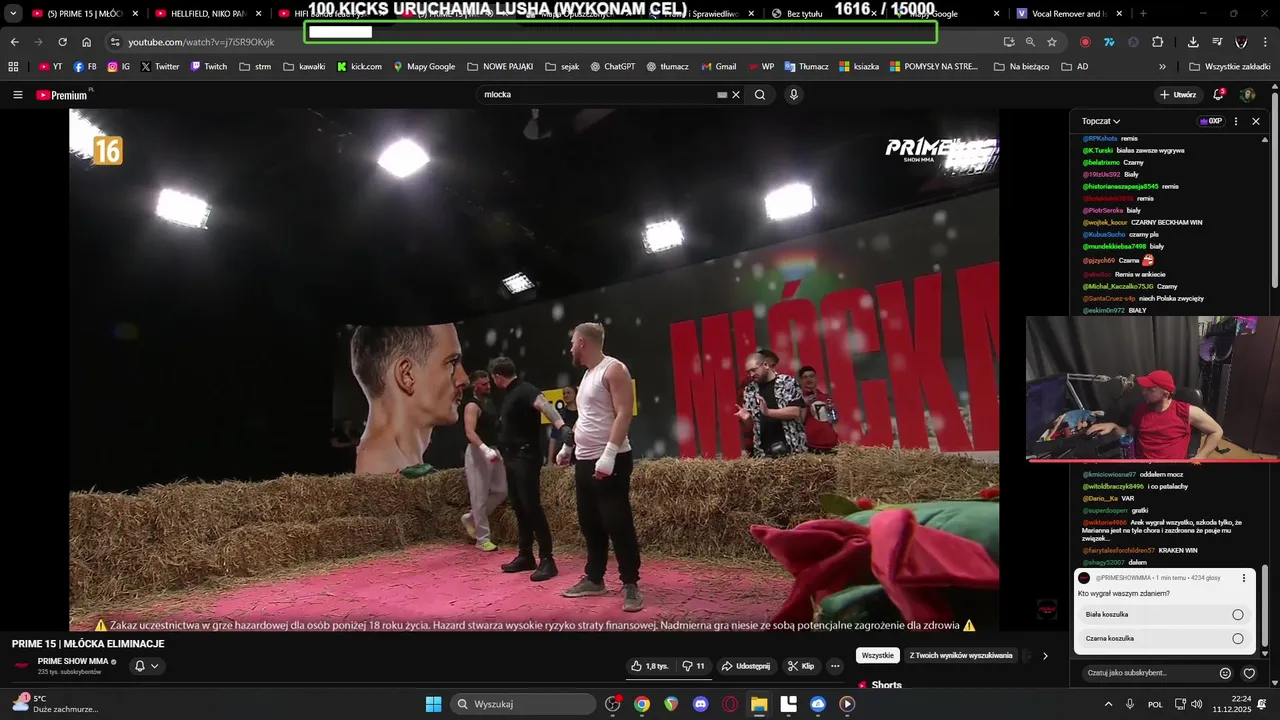Expand the subscription notification bell dropdown
Screen dimensions: 1280x720
[147, 666]
